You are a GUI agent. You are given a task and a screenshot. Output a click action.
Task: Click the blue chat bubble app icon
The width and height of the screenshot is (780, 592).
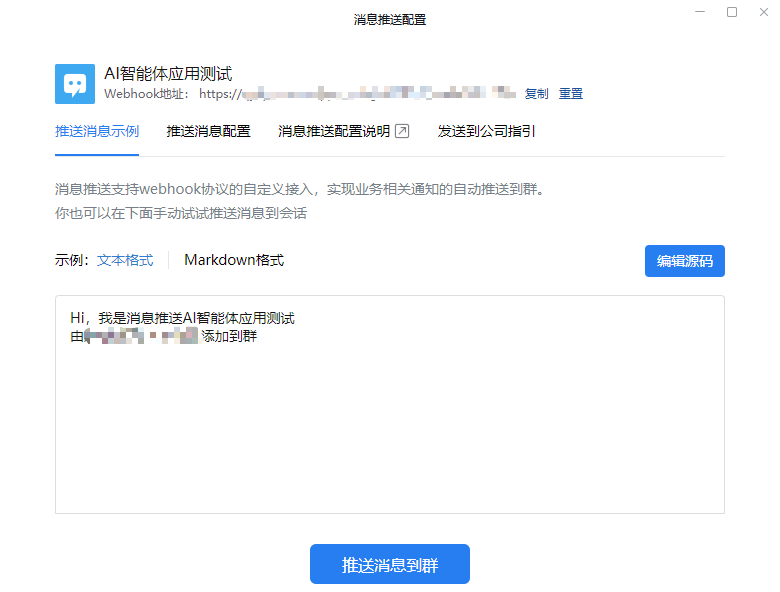75,84
